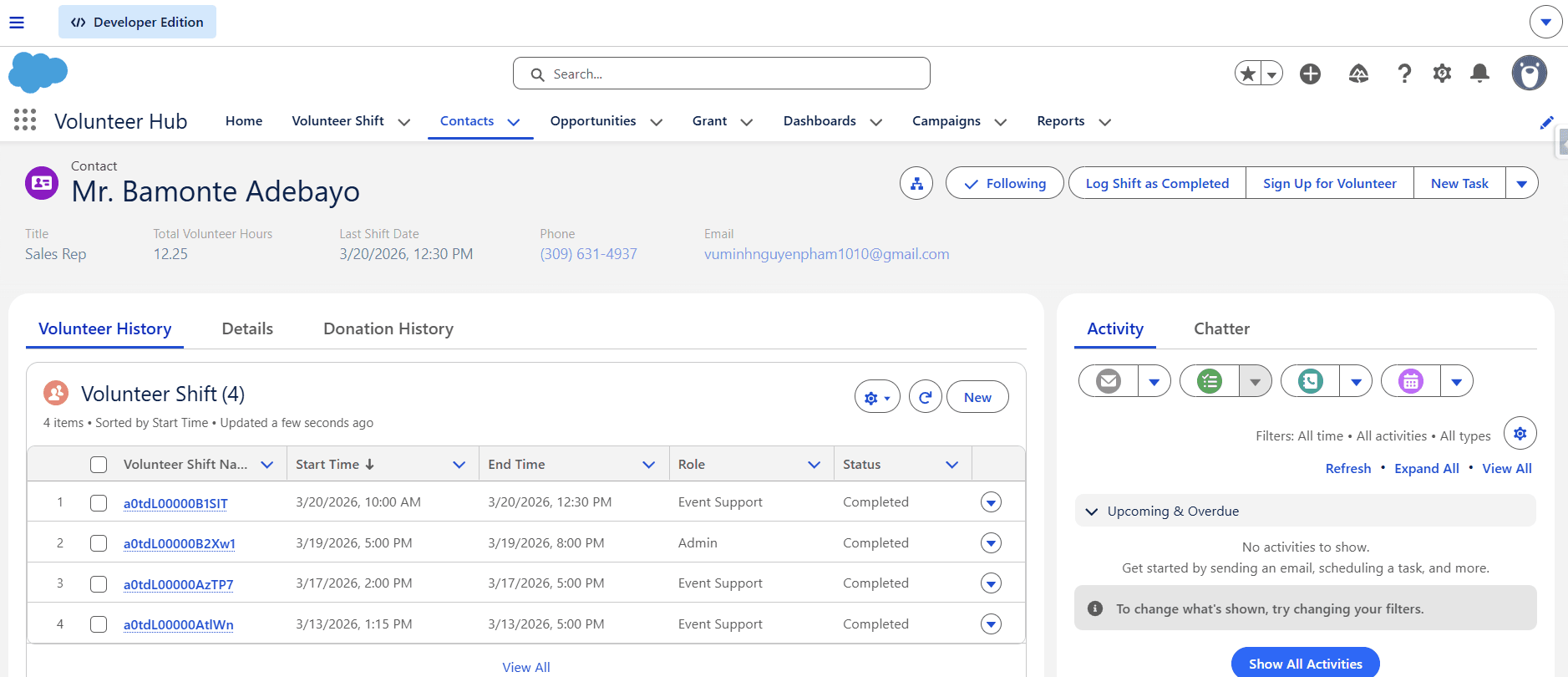The width and height of the screenshot is (1568, 677).
Task: Open the Volunteer Shift nav dropdown chevron
Action: pyautogui.click(x=404, y=122)
